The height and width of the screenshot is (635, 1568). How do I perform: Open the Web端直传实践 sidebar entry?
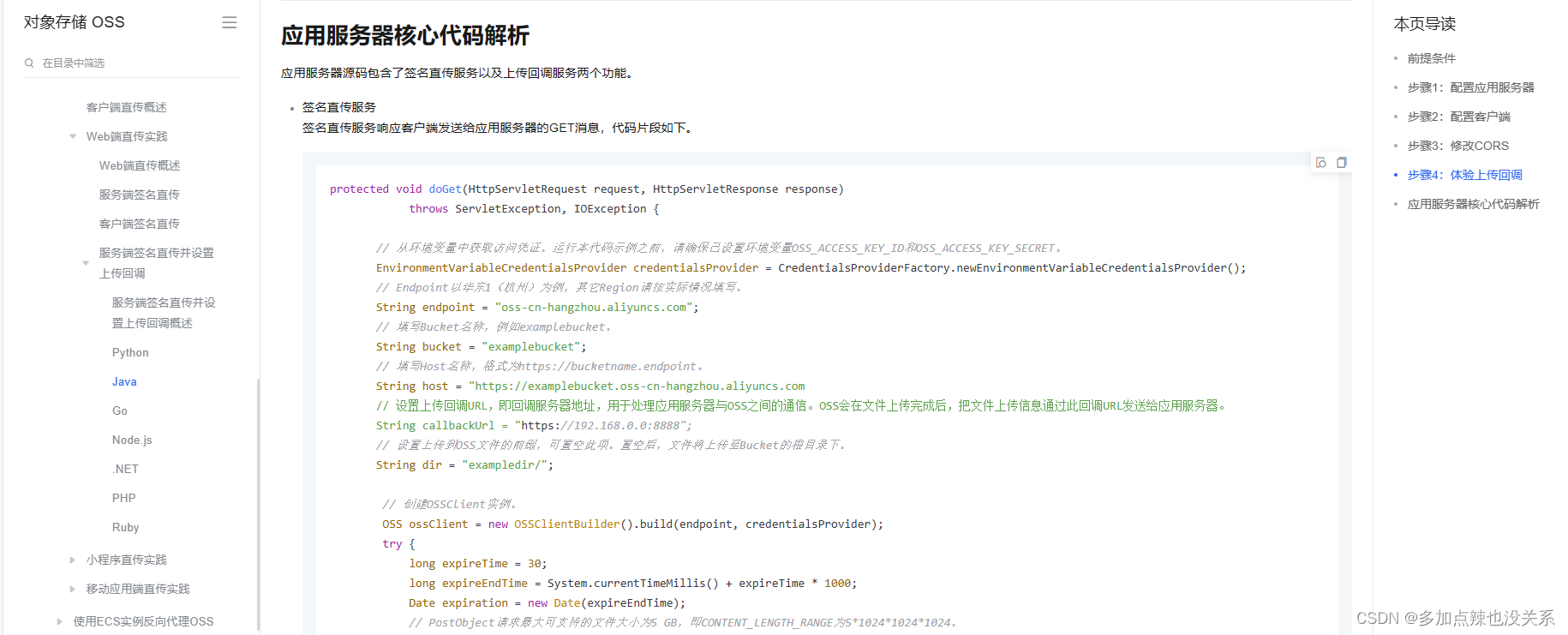point(127,136)
